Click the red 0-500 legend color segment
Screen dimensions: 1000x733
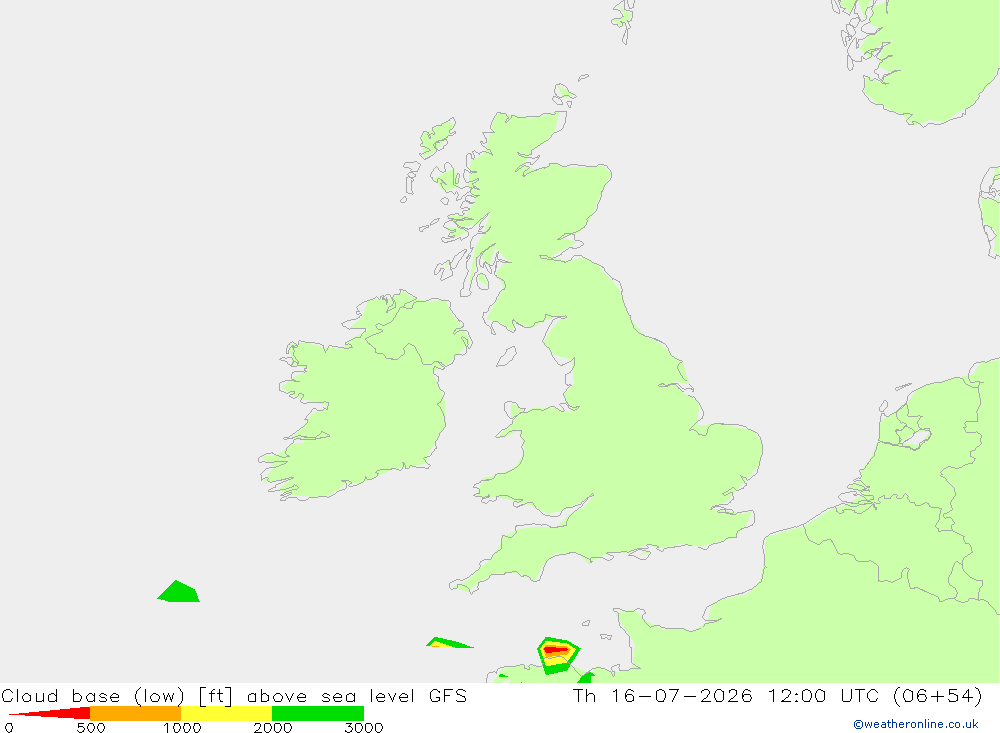pyautogui.click(x=49, y=713)
